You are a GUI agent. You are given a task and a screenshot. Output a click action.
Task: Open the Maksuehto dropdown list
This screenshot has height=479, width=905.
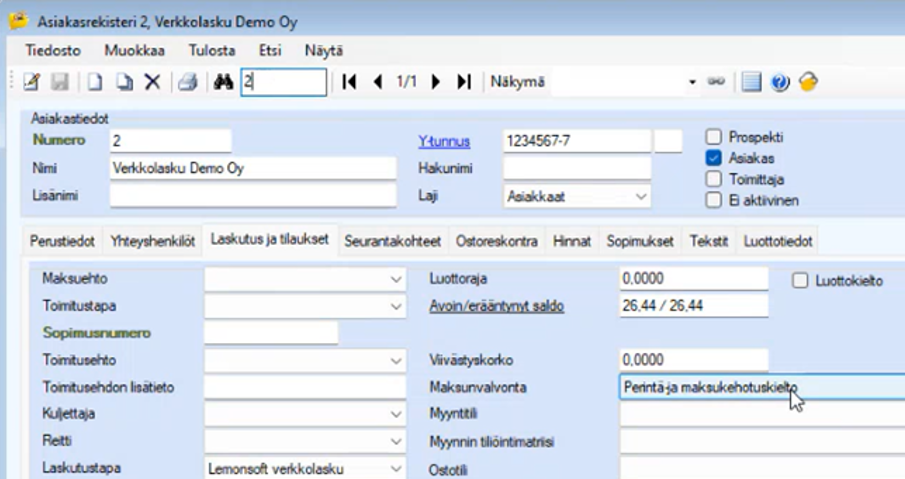coord(396,279)
